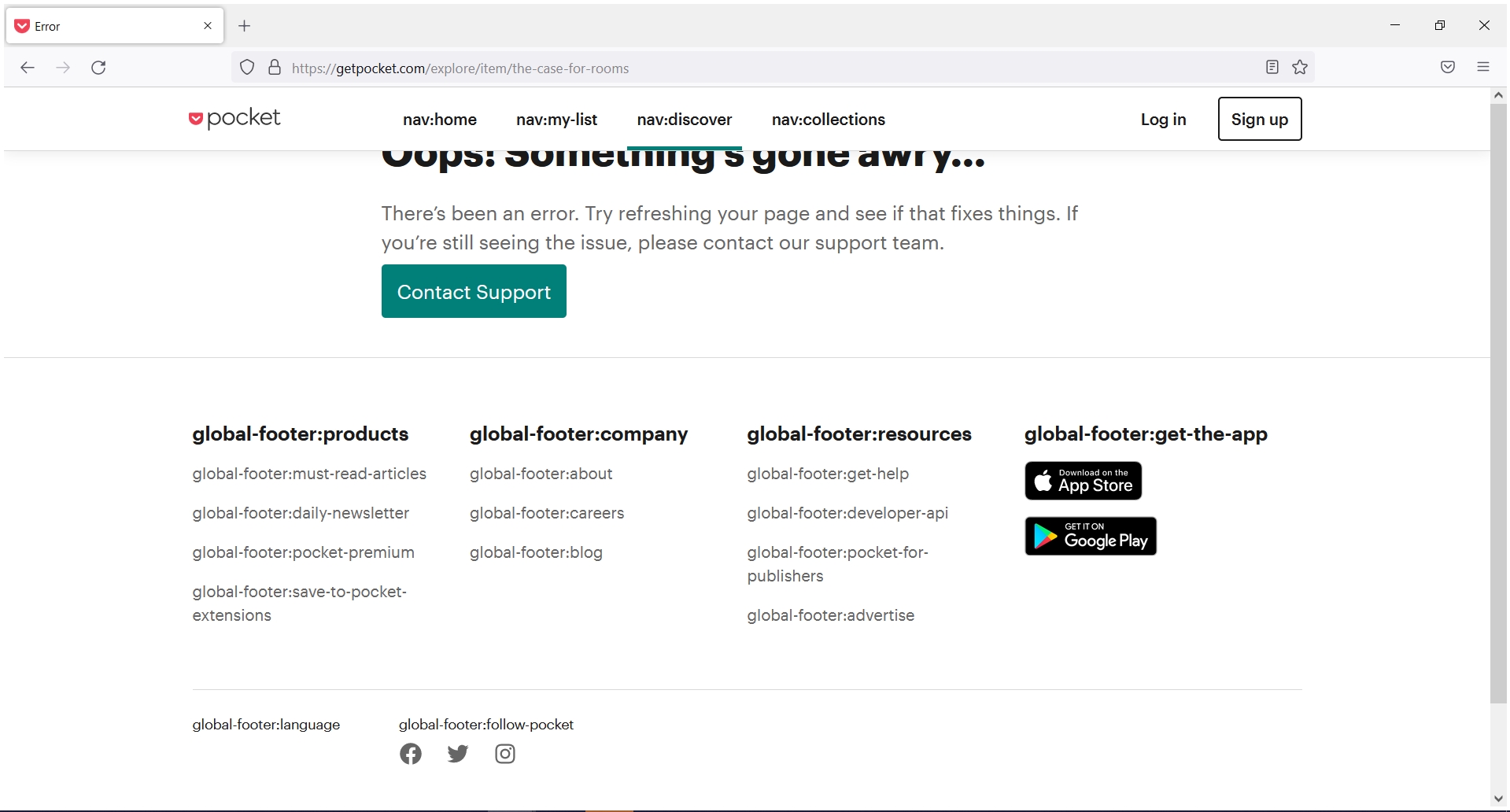Screen dimensions: 1510x812
Task: Bookmark the page with the star icon
Action: tap(1298, 68)
